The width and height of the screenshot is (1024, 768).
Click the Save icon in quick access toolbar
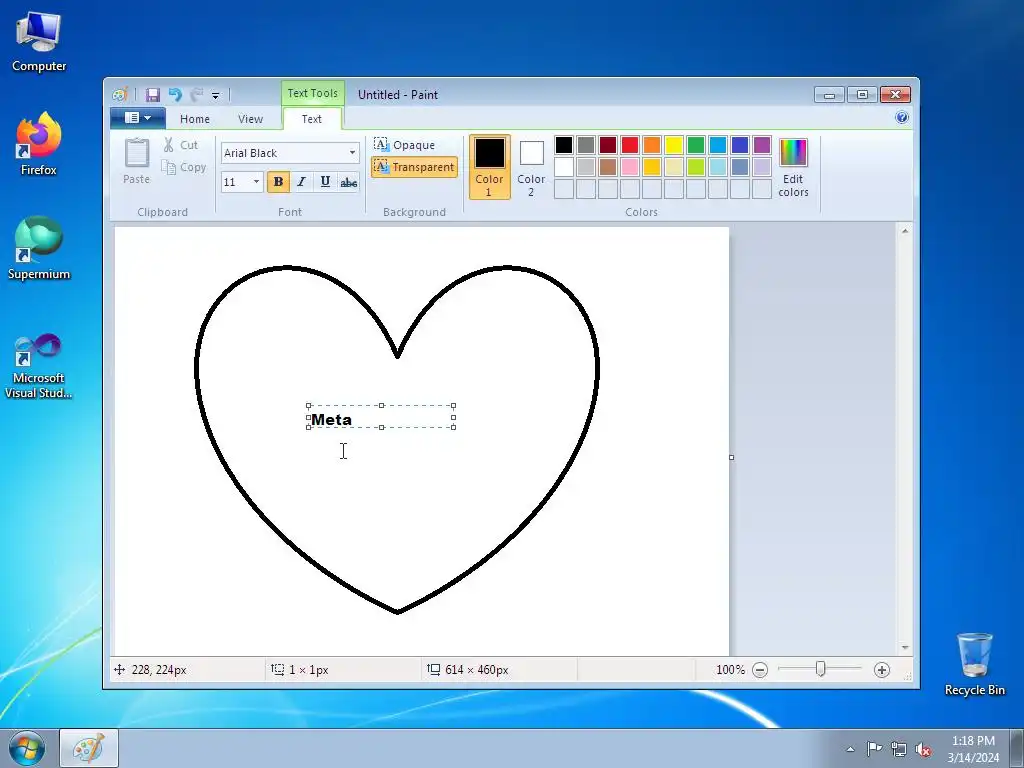pos(153,95)
